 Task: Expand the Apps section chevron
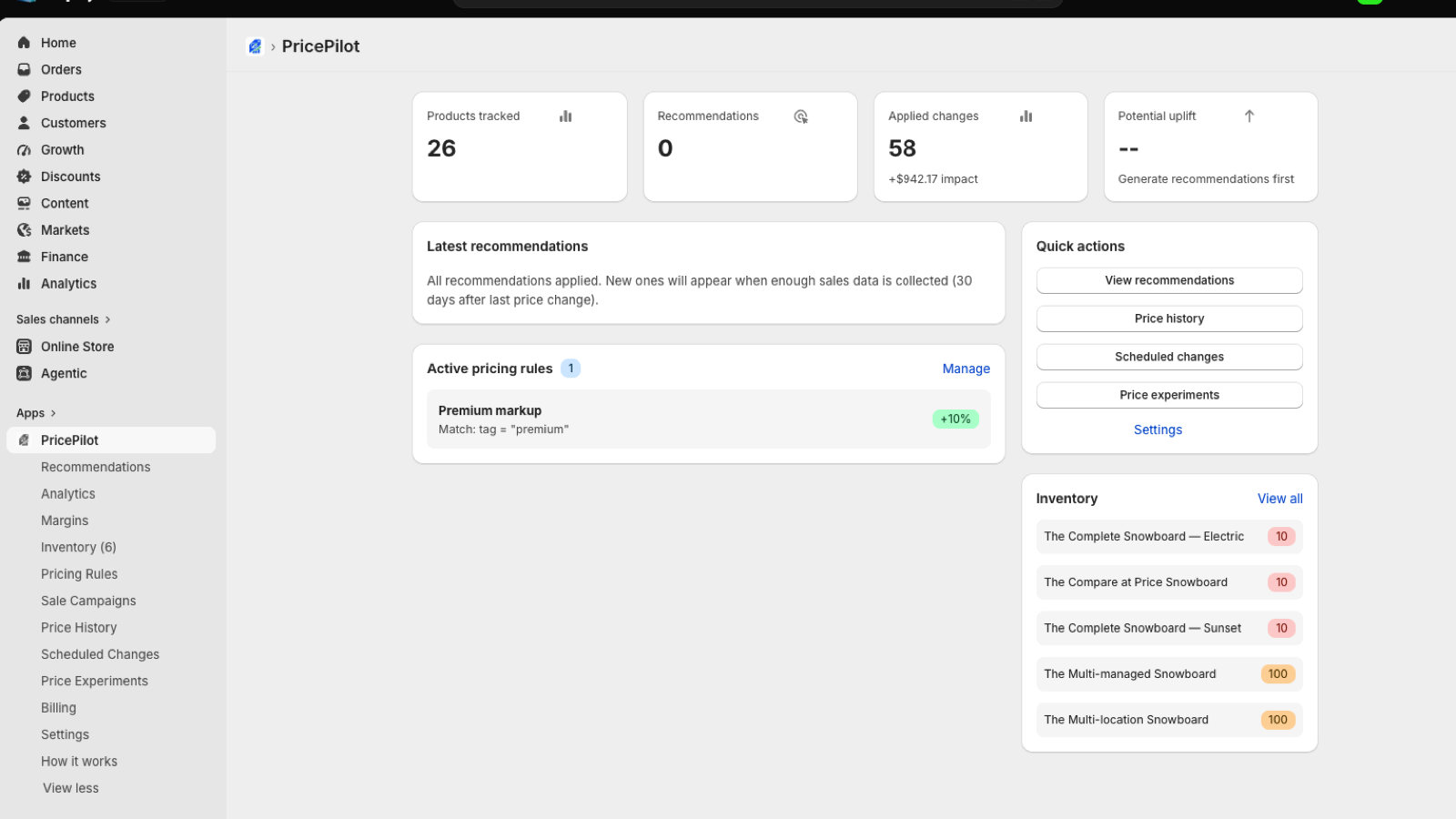(53, 413)
